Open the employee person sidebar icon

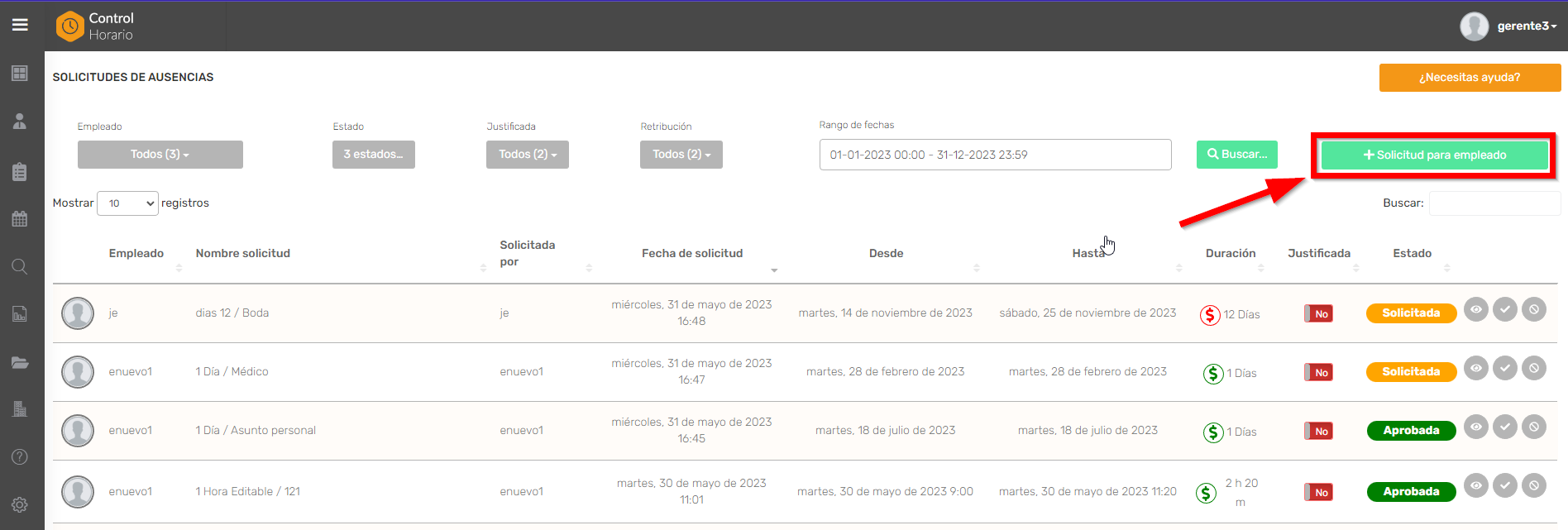click(x=20, y=122)
